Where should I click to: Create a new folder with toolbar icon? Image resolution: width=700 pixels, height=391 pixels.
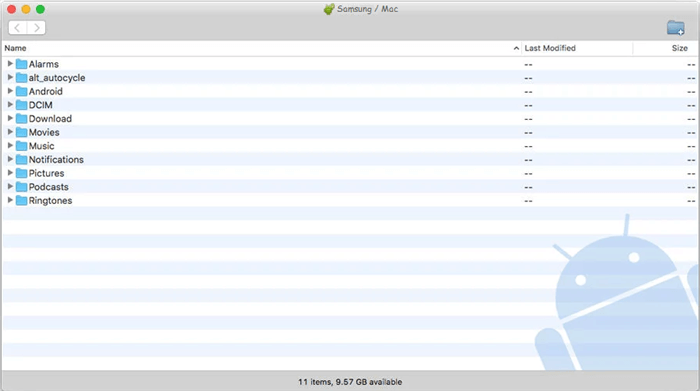(x=675, y=28)
